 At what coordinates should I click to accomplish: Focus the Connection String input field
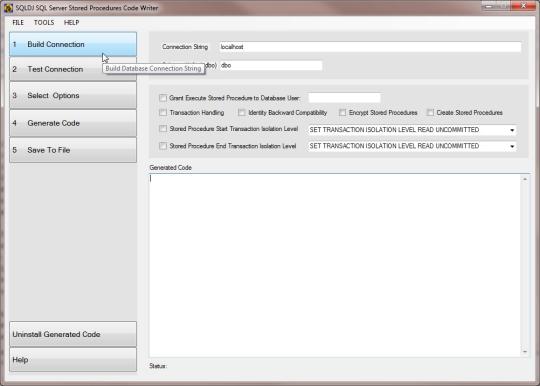370,47
